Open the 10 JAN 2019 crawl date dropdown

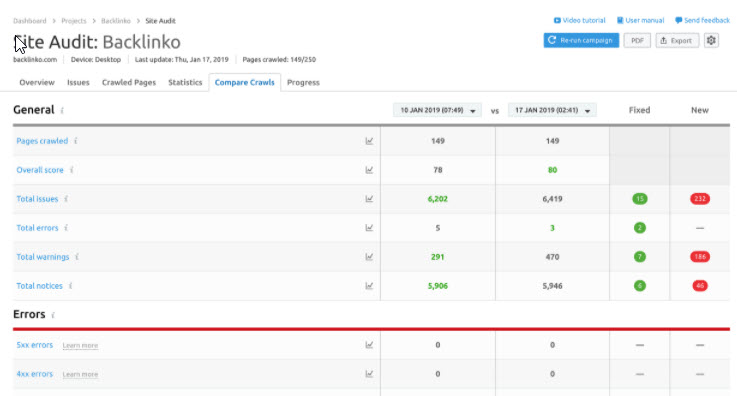(437, 110)
